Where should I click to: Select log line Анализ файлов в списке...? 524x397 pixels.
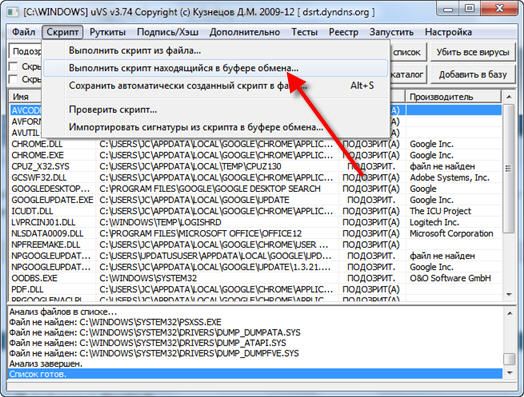click(x=255, y=312)
